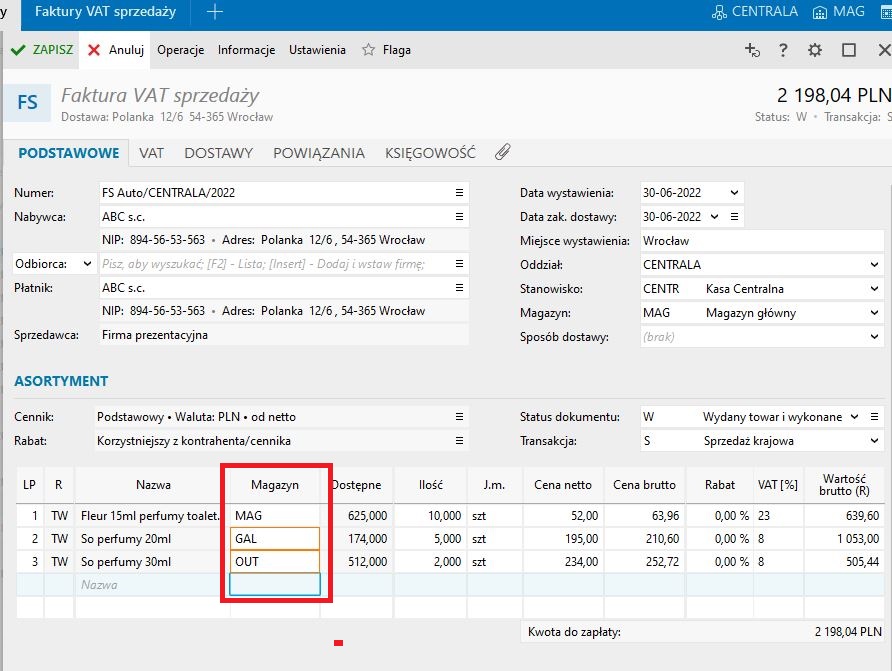
Task: Click the plus-with-cursor add icon in toolbar
Action: (752, 50)
